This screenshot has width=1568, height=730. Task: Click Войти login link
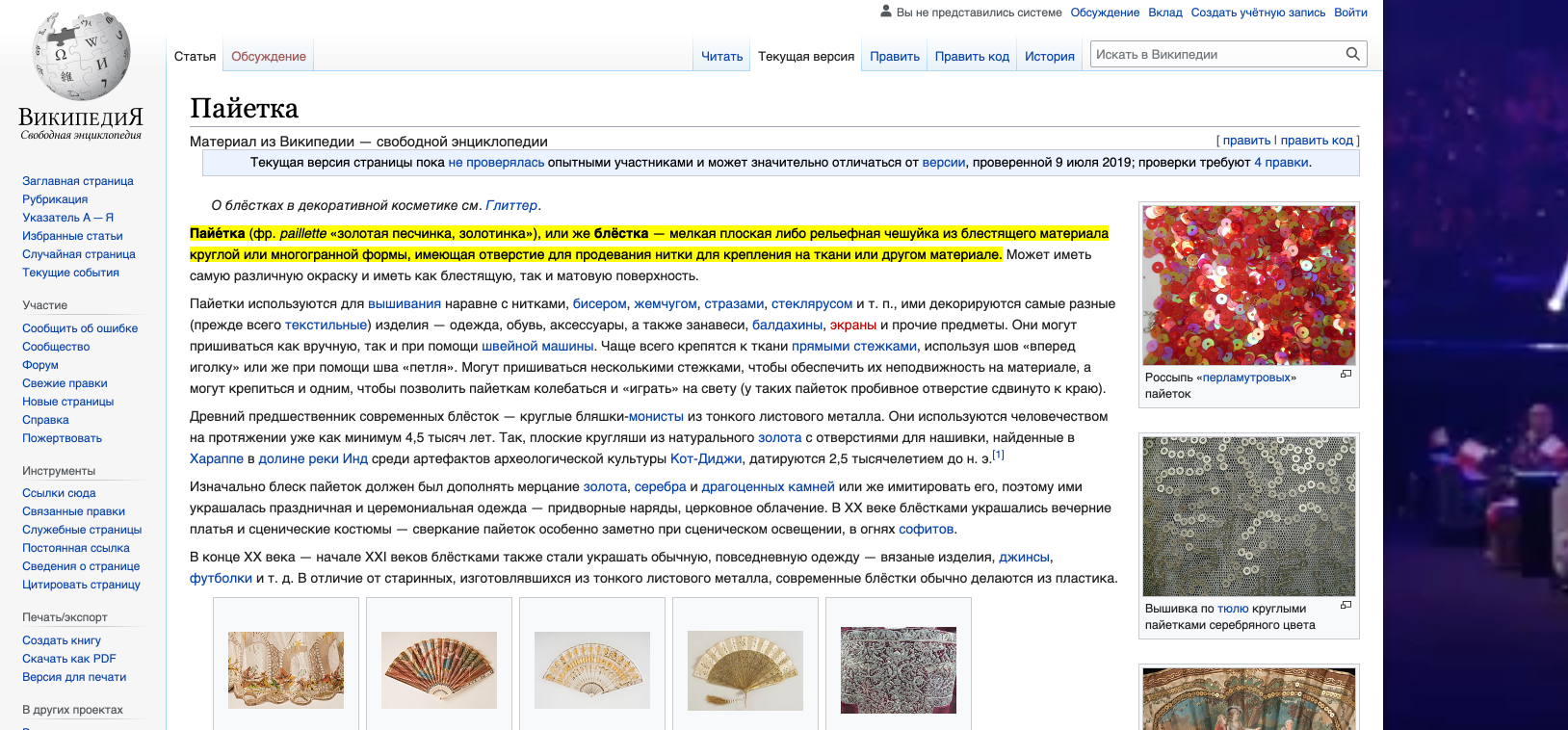1350,13
